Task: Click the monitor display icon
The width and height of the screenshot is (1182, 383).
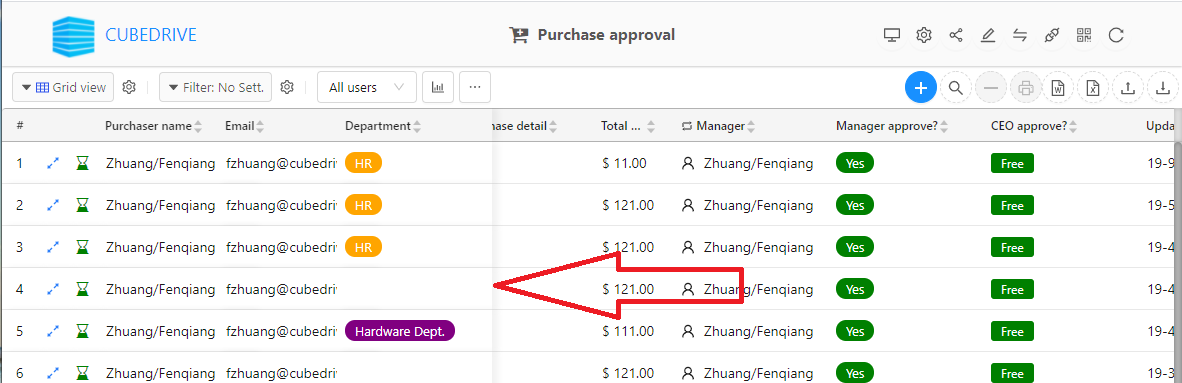Action: tap(892, 35)
